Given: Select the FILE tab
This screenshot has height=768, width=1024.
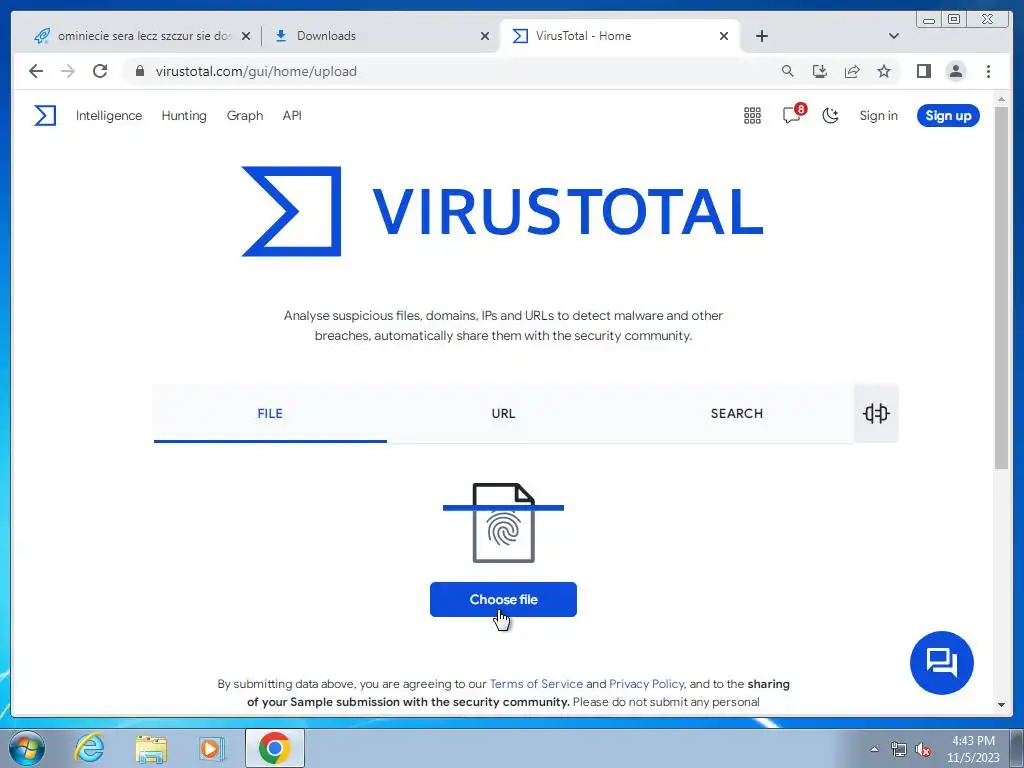Looking at the screenshot, I should pyautogui.click(x=270, y=413).
